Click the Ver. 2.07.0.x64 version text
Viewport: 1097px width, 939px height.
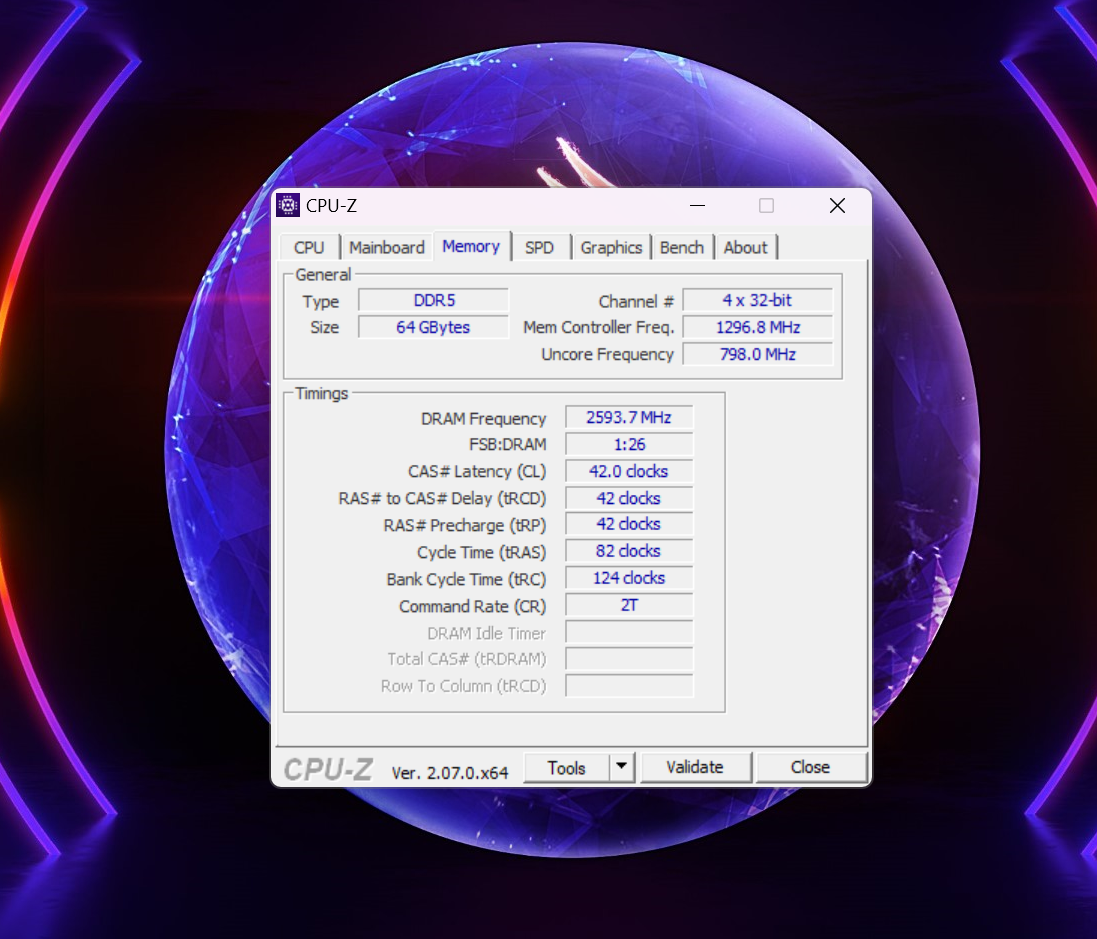click(450, 773)
